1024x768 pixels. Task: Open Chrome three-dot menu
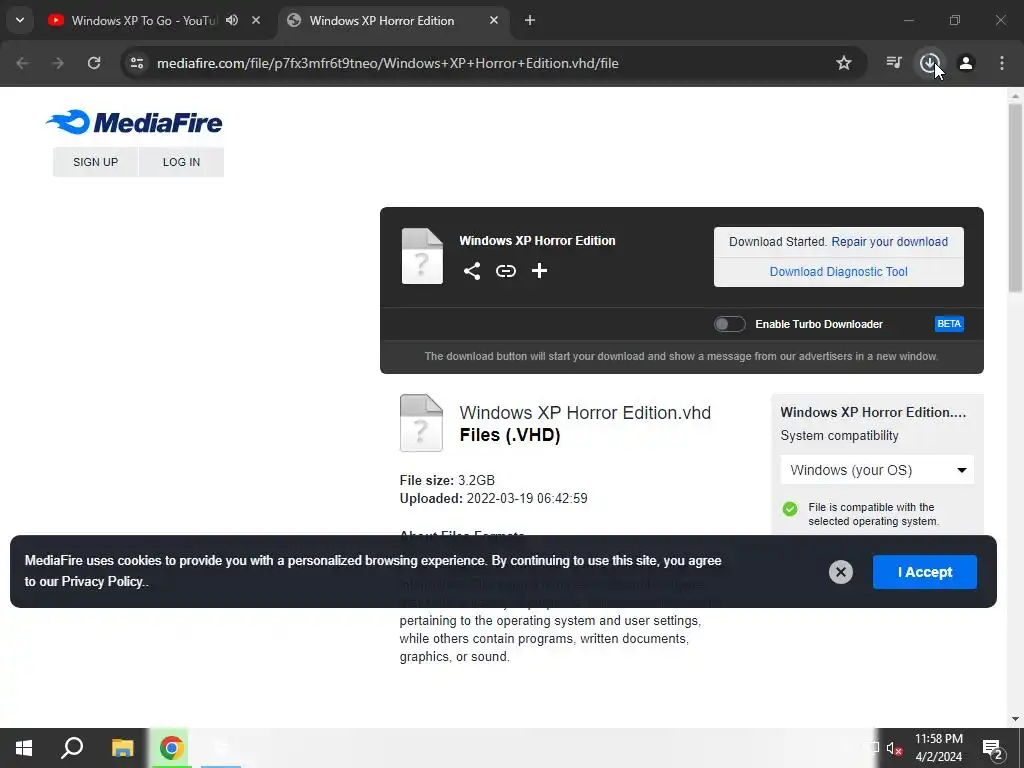[x=1002, y=63]
